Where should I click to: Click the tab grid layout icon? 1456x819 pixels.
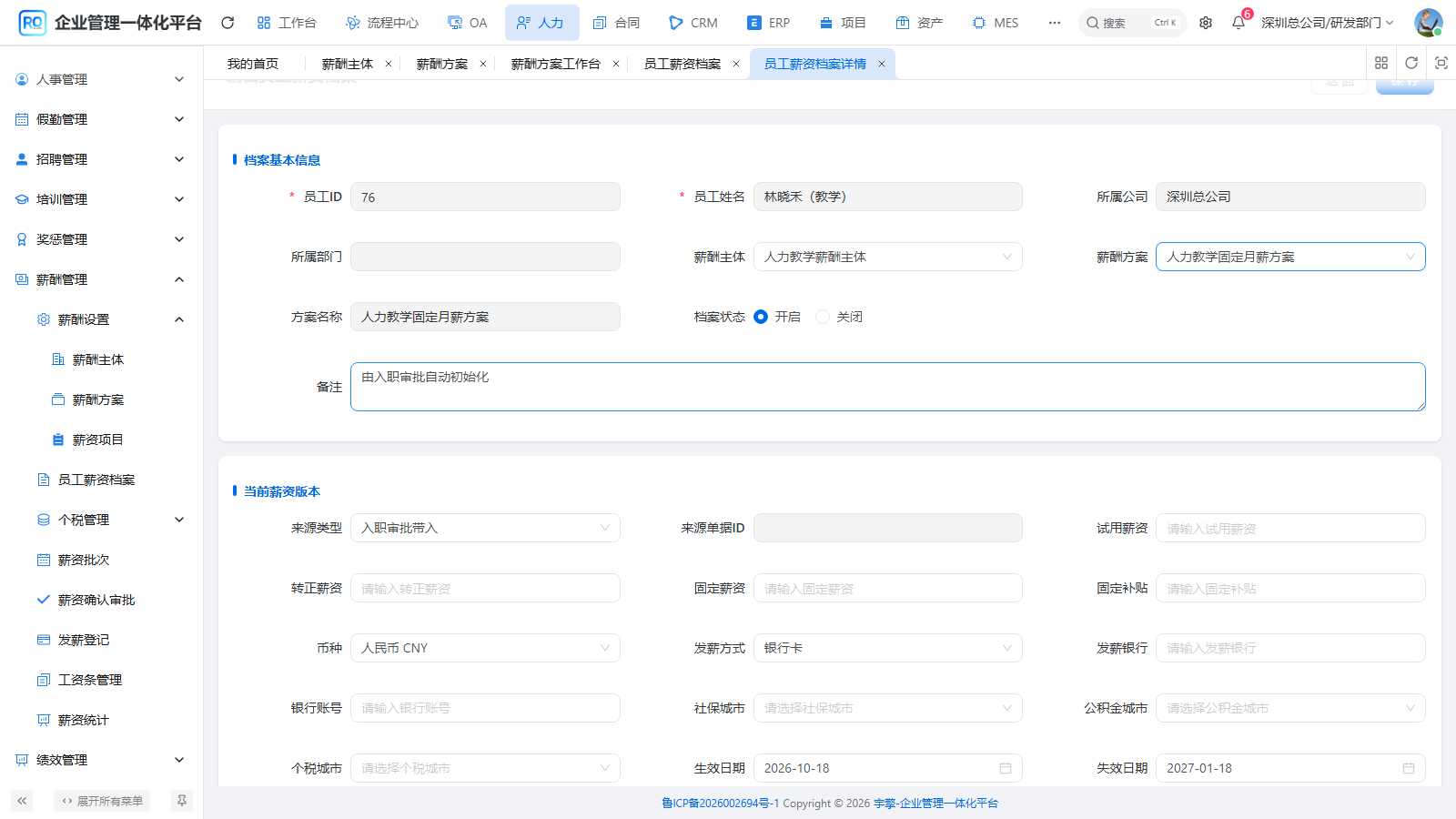pyautogui.click(x=1381, y=63)
